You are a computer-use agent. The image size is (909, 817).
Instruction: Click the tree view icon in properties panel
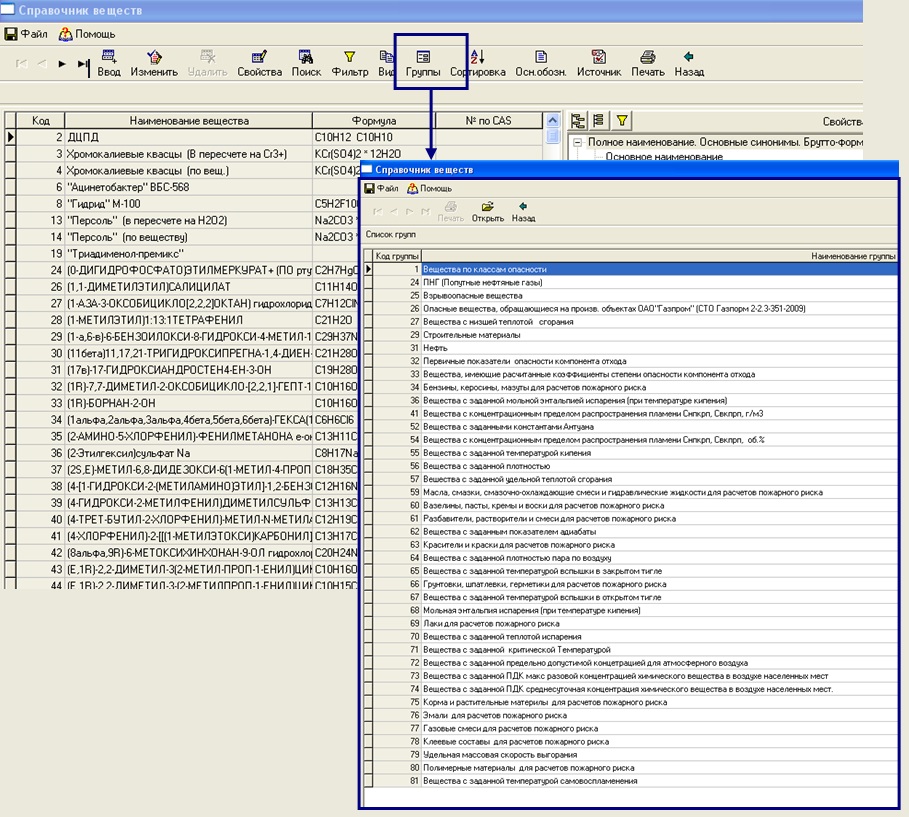point(577,121)
